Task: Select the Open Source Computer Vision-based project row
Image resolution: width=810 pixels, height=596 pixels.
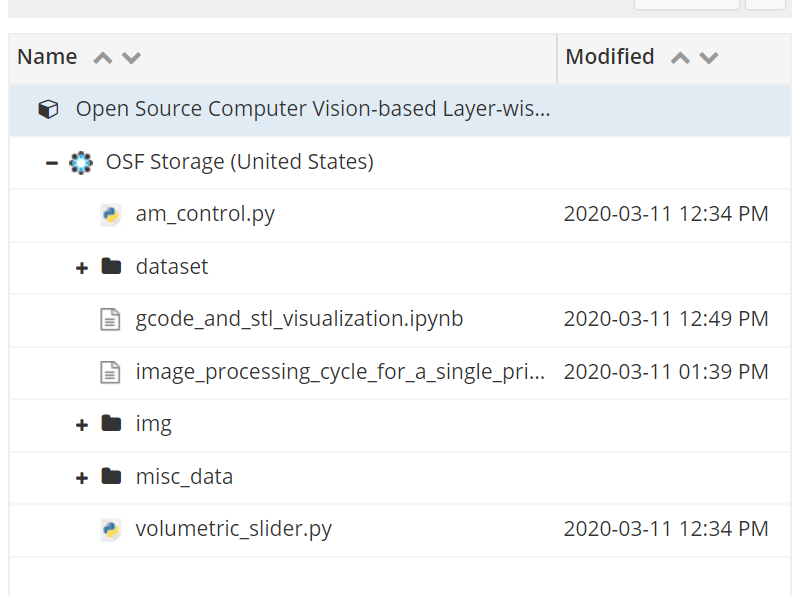Action: pyautogui.click(x=400, y=109)
